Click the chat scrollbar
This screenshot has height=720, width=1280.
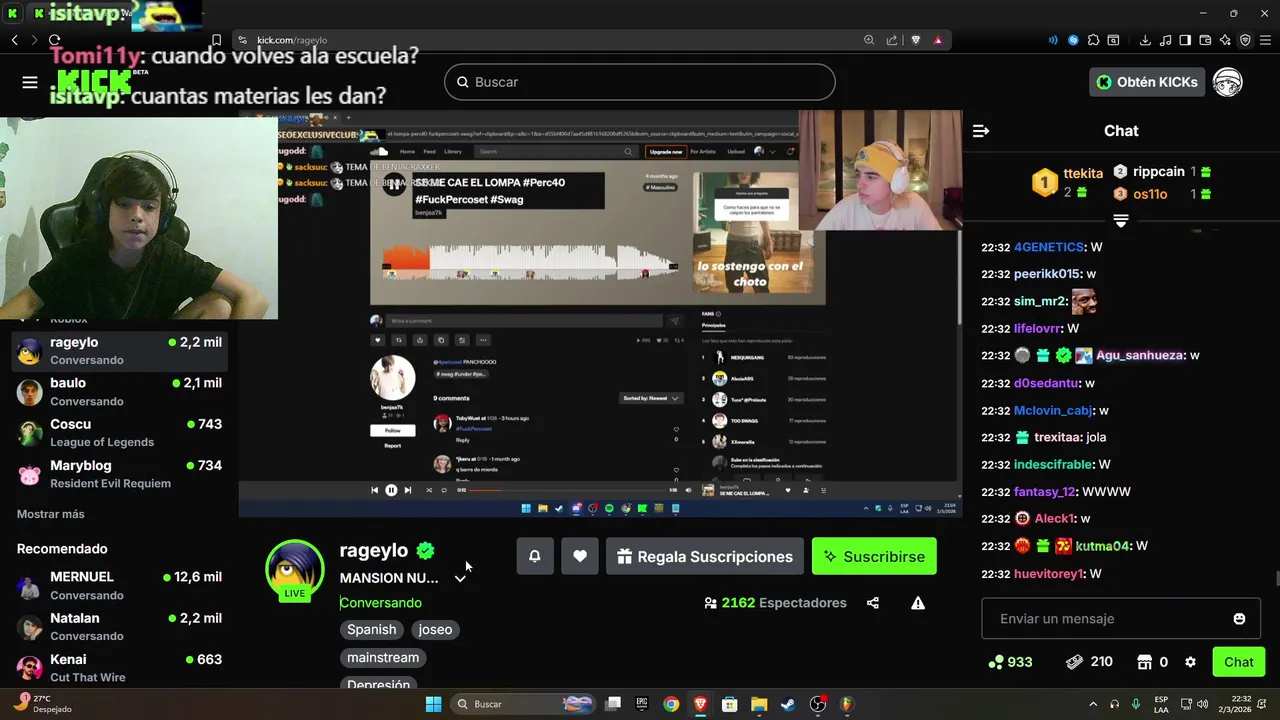(x=1276, y=579)
